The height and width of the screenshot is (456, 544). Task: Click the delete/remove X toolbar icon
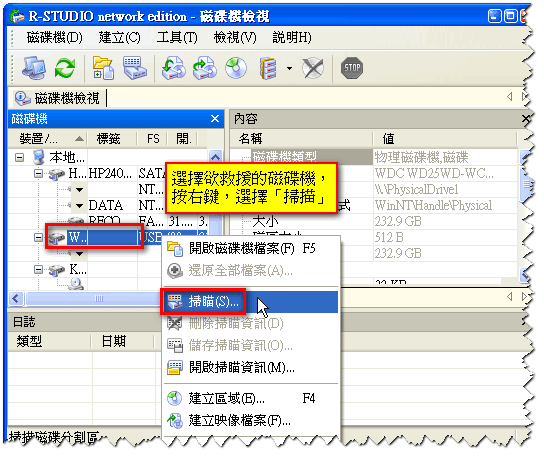[313, 68]
